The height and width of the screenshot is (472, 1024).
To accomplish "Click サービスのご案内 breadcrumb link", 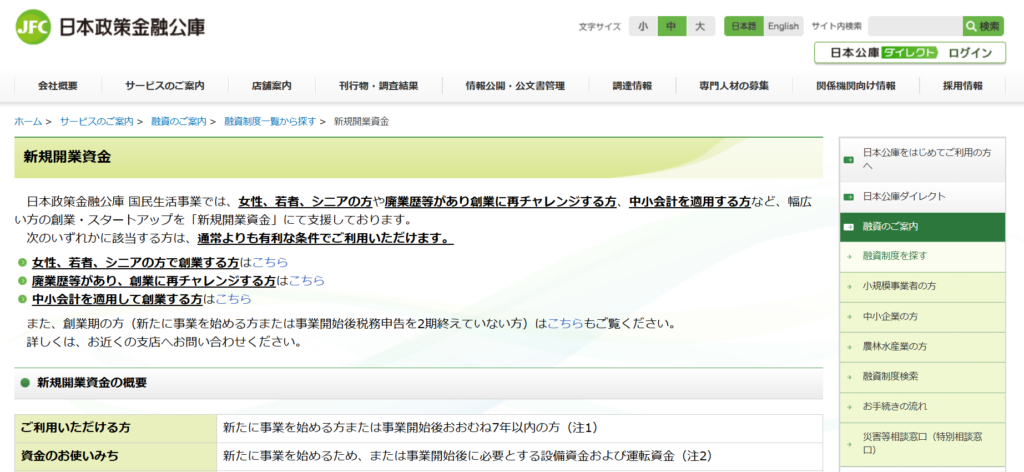I will (97, 121).
